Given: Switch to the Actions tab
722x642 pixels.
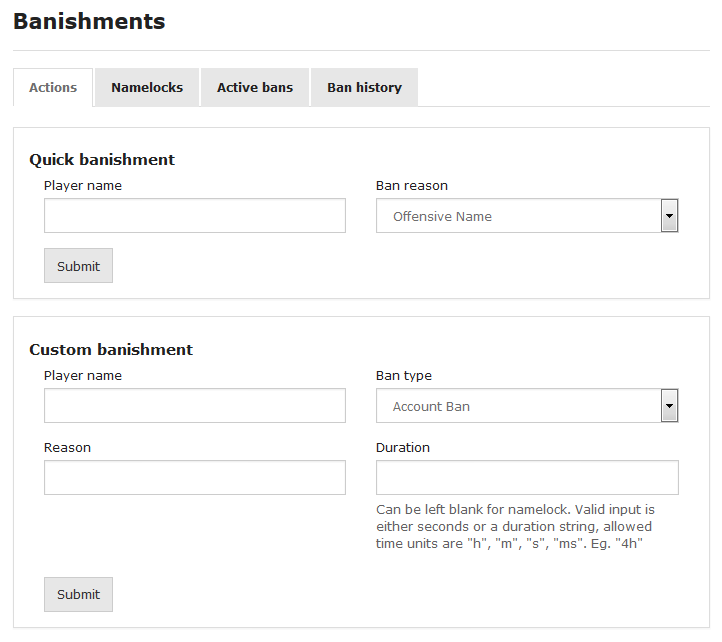Looking at the screenshot, I should pyautogui.click(x=53, y=88).
